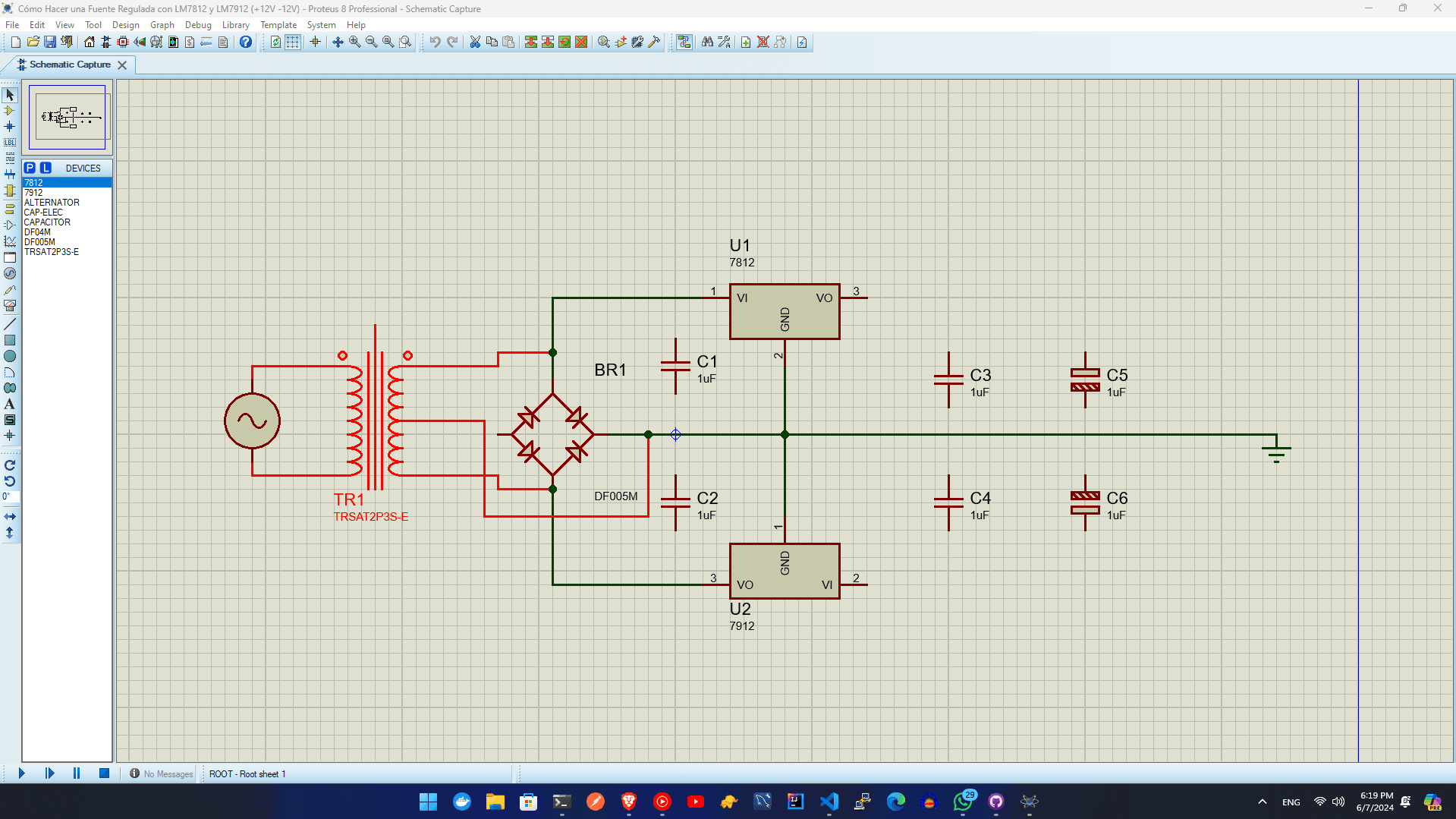Rotate the selection clockwise
1456x819 pixels.
pos(11,466)
